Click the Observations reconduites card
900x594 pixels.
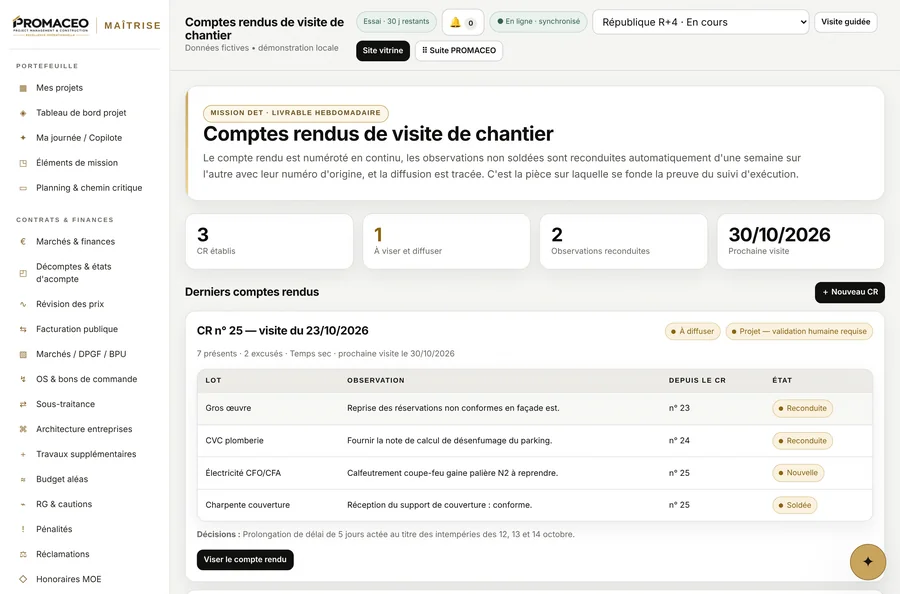click(x=623, y=242)
